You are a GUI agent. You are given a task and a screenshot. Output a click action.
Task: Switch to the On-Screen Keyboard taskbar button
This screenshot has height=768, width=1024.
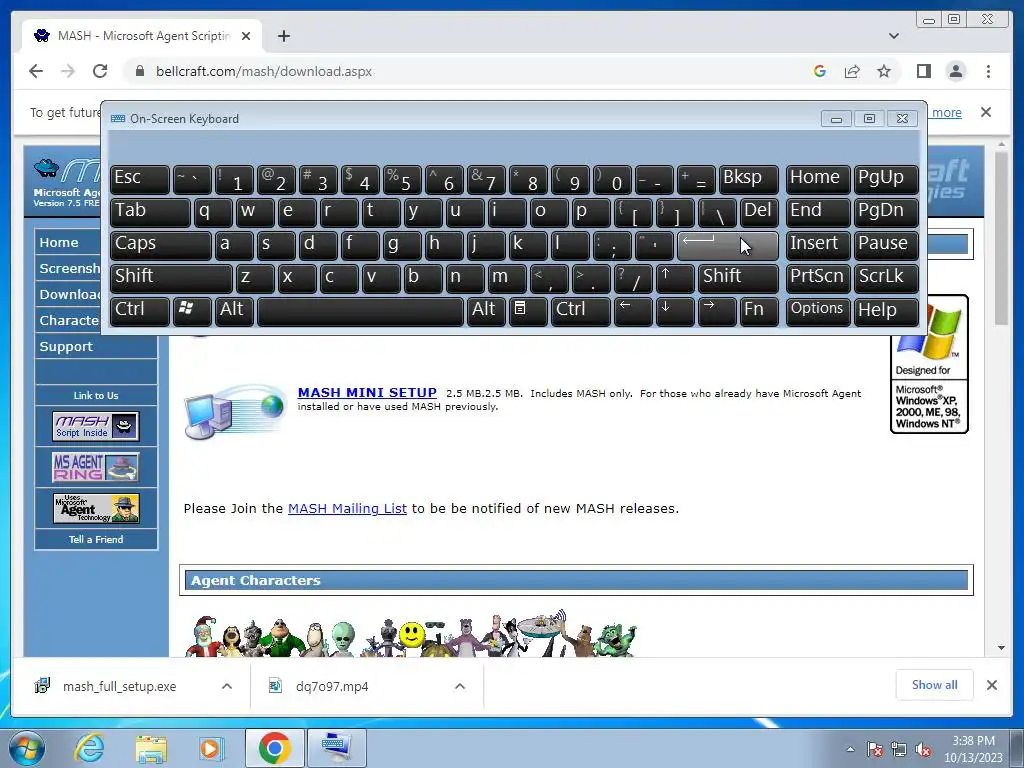click(x=336, y=748)
